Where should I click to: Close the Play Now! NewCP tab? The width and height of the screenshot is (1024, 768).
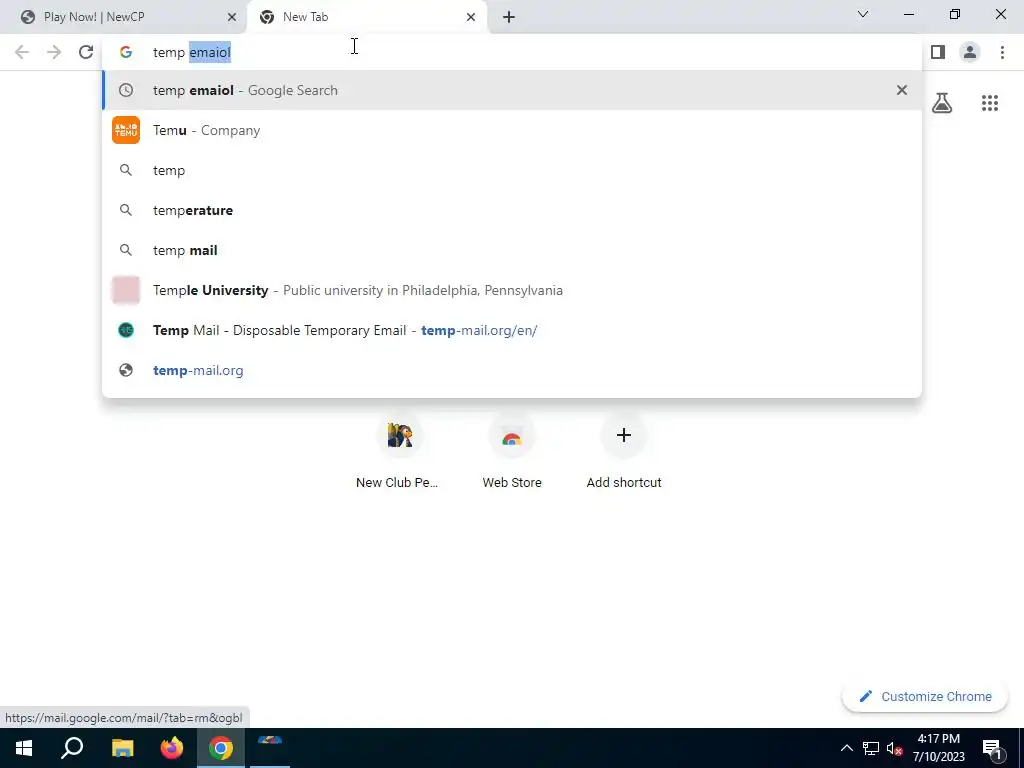[232, 17]
